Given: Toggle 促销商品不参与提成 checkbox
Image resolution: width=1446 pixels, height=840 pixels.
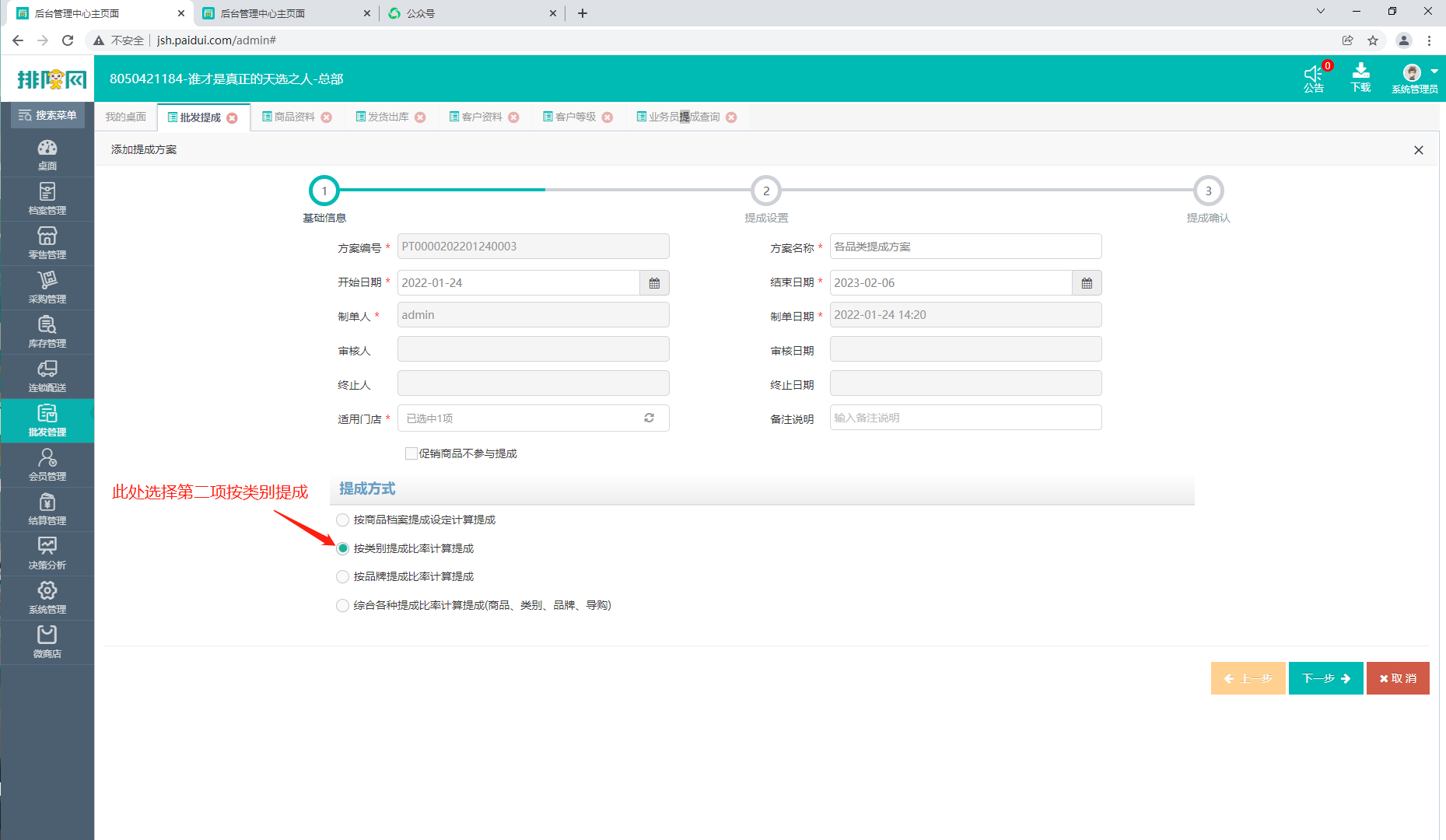Looking at the screenshot, I should [x=411, y=453].
